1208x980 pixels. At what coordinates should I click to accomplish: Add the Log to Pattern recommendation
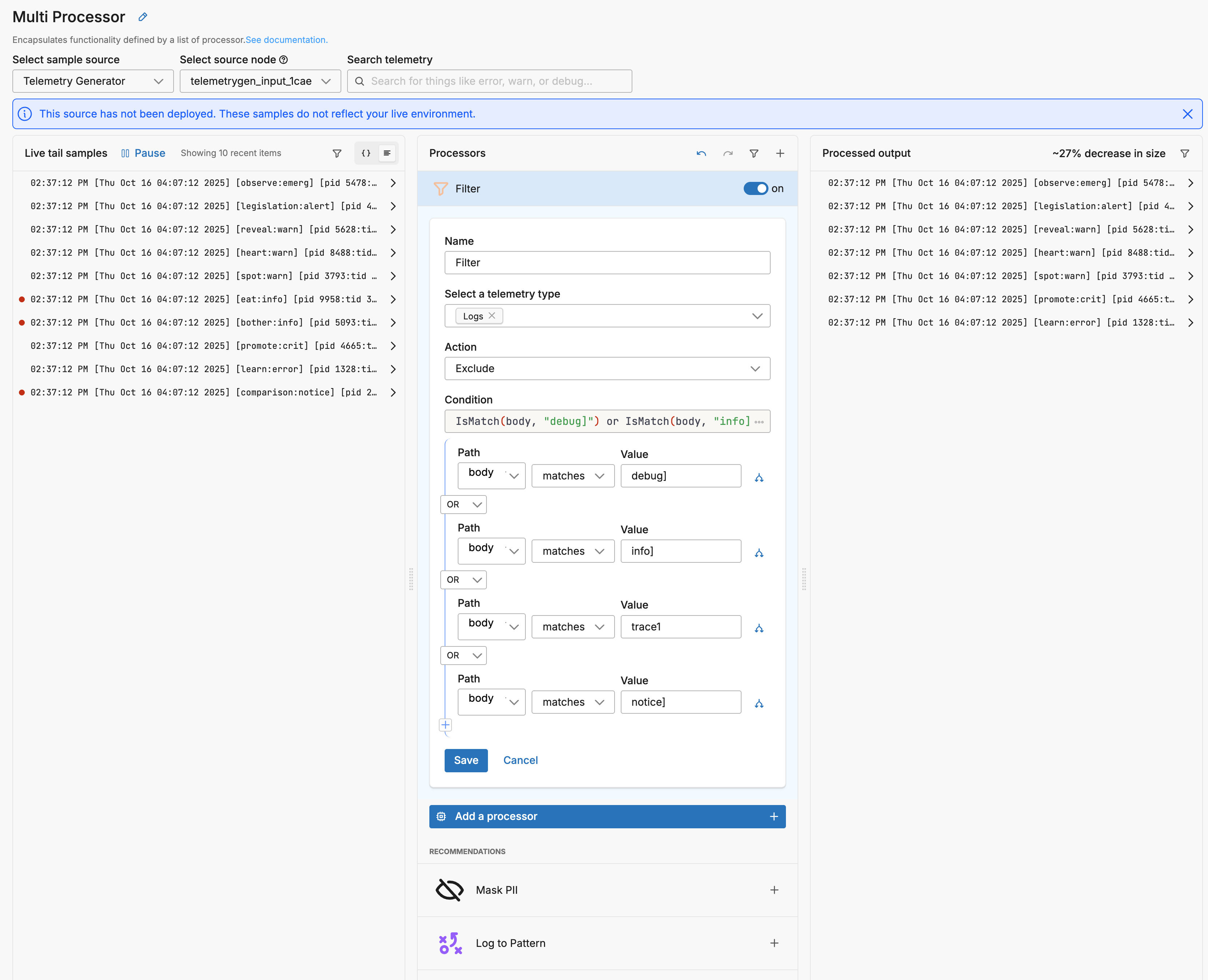[x=774, y=943]
